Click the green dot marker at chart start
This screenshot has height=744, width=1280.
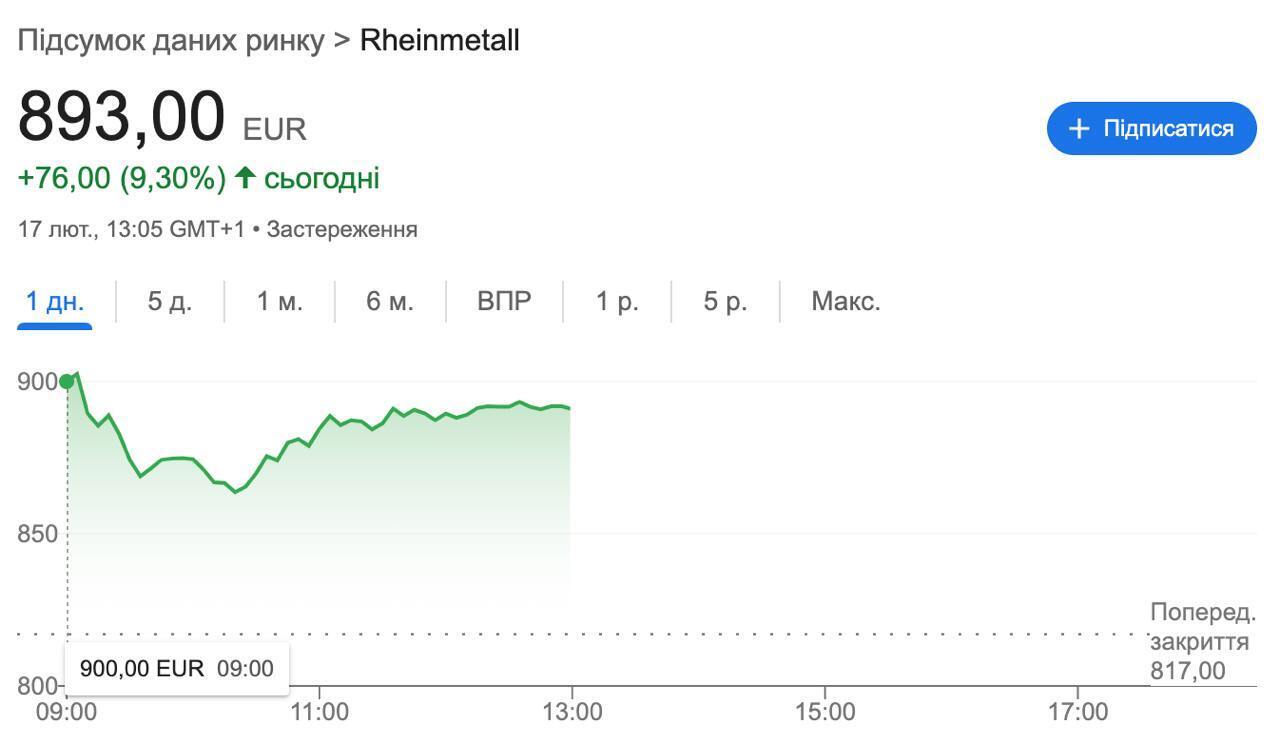67,381
